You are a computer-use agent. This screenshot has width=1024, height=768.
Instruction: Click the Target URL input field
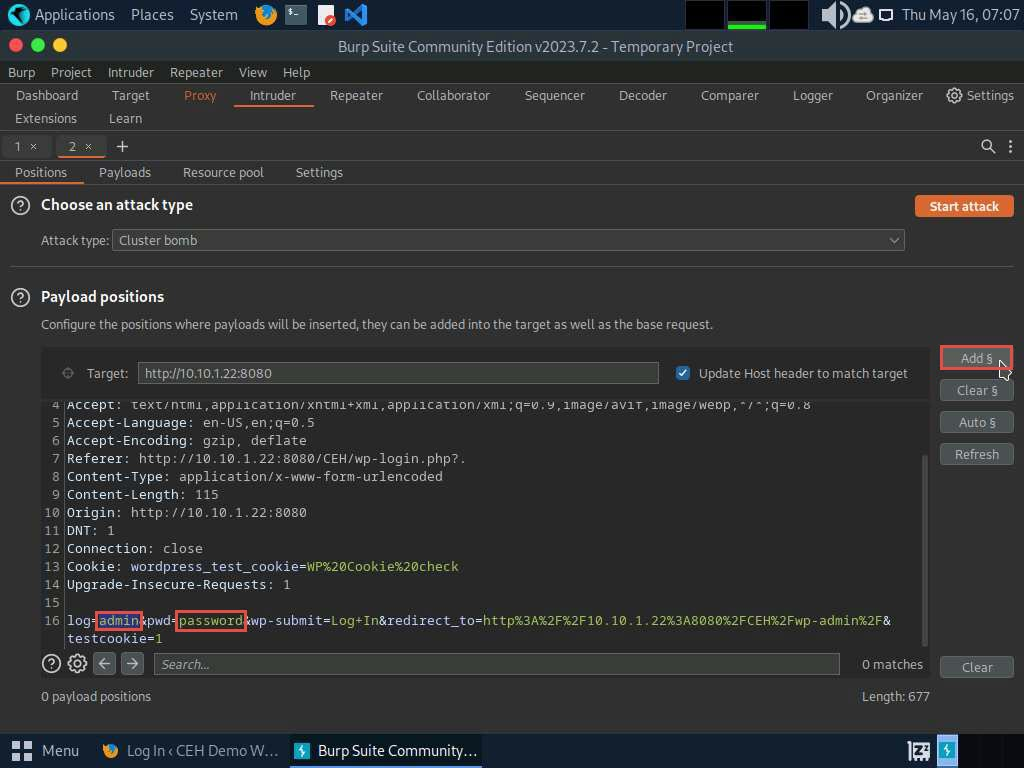397,373
